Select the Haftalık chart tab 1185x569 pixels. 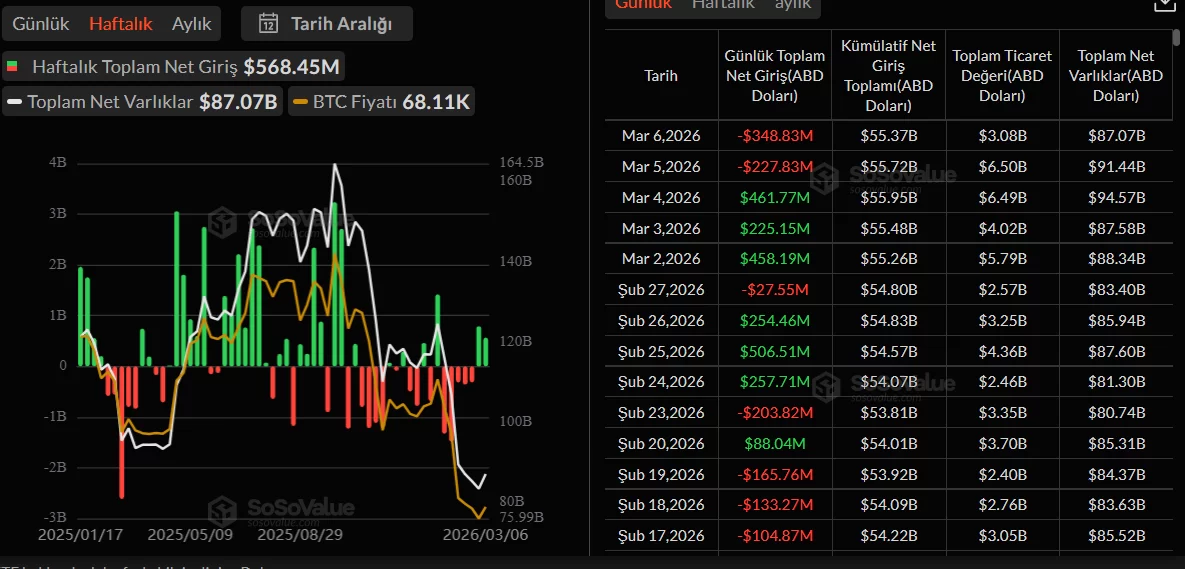tap(120, 24)
